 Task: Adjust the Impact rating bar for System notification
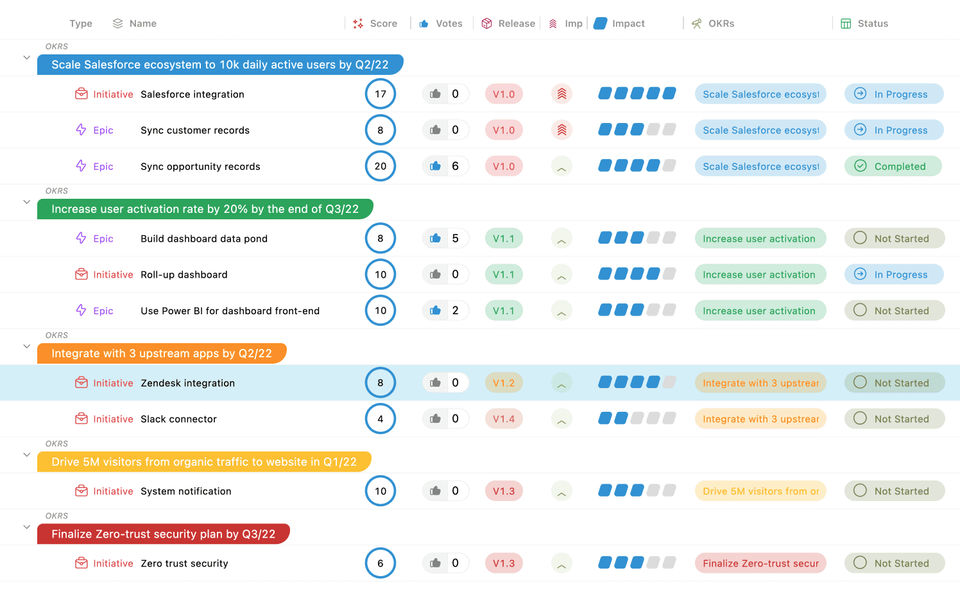coord(637,491)
